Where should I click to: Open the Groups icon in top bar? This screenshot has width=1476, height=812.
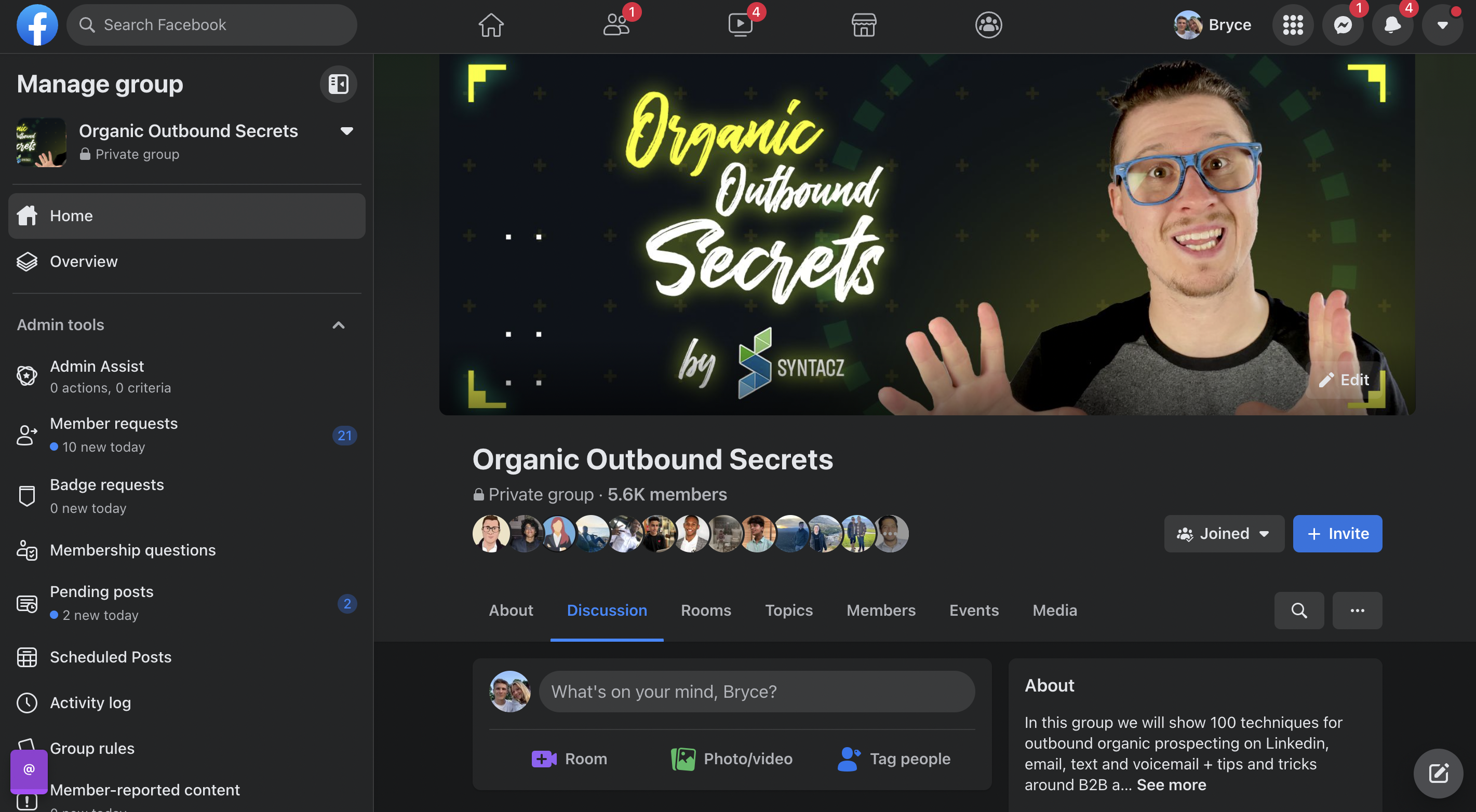click(x=988, y=24)
